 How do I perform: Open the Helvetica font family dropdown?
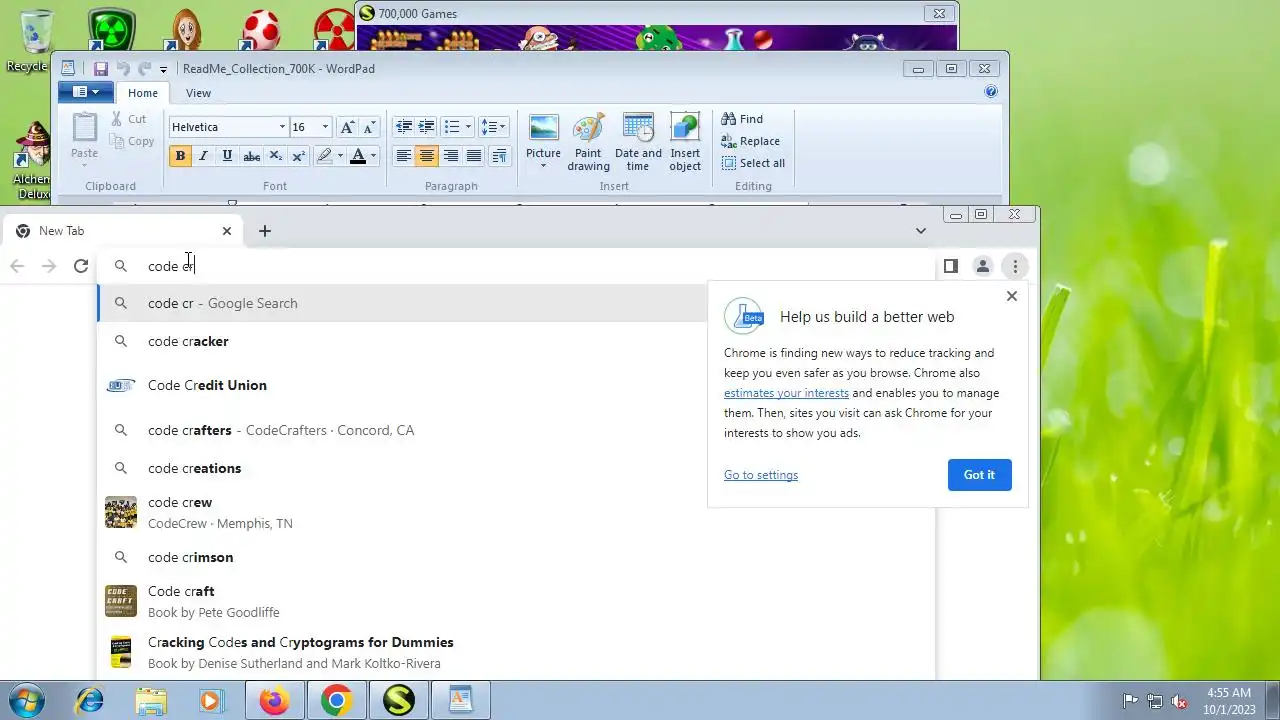(x=282, y=127)
